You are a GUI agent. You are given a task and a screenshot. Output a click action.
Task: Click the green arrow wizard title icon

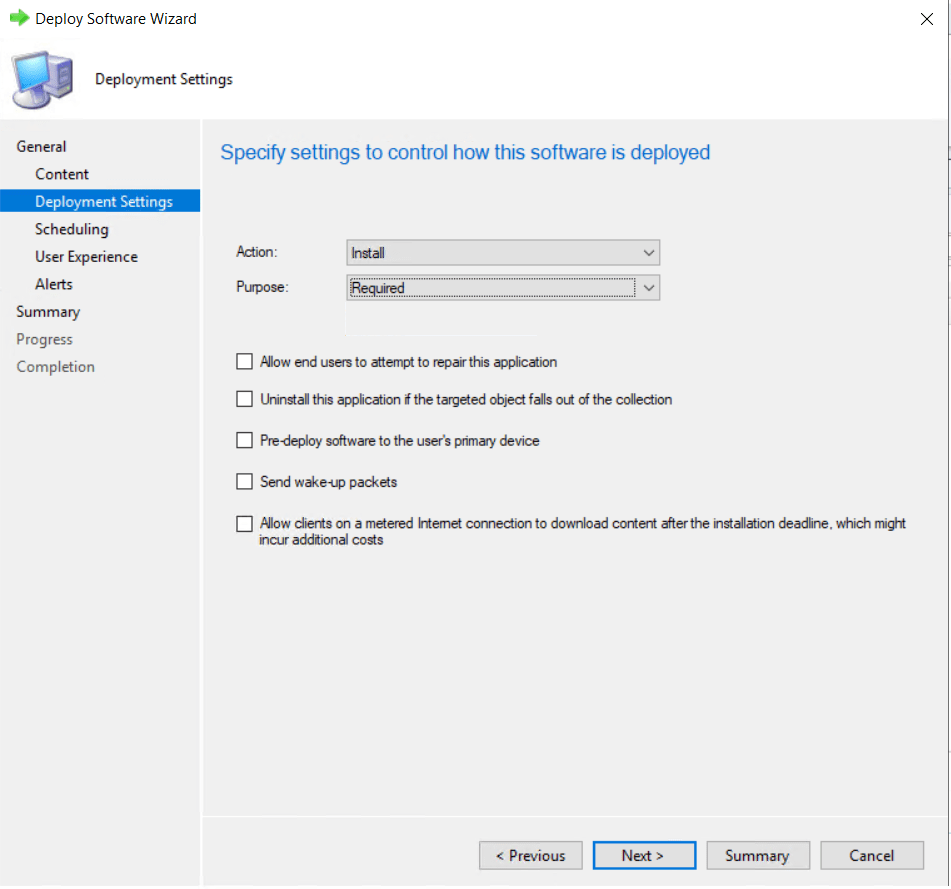click(x=18, y=18)
